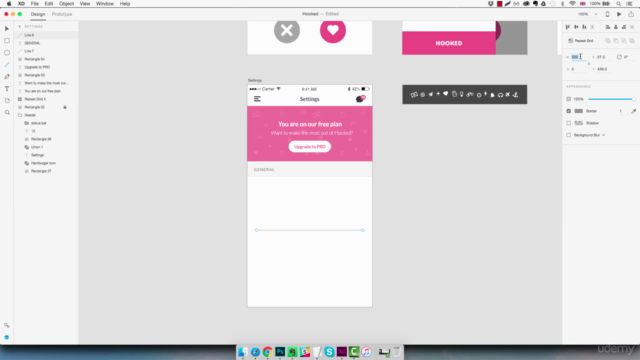The height and width of the screenshot is (360, 640).
Task: Click the share icon in top right
Action: click(x=631, y=14)
